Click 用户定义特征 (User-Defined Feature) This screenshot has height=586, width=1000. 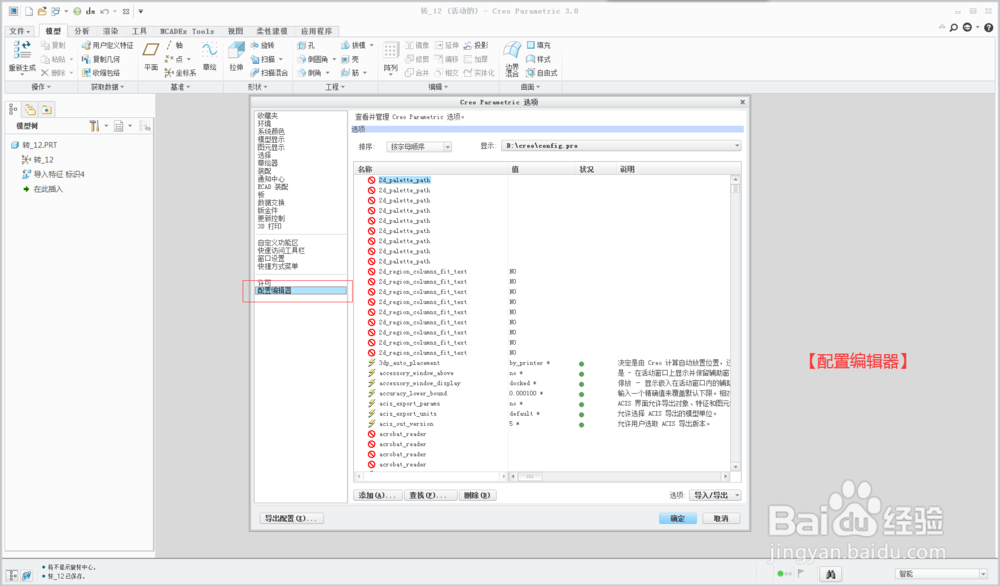[x=107, y=45]
